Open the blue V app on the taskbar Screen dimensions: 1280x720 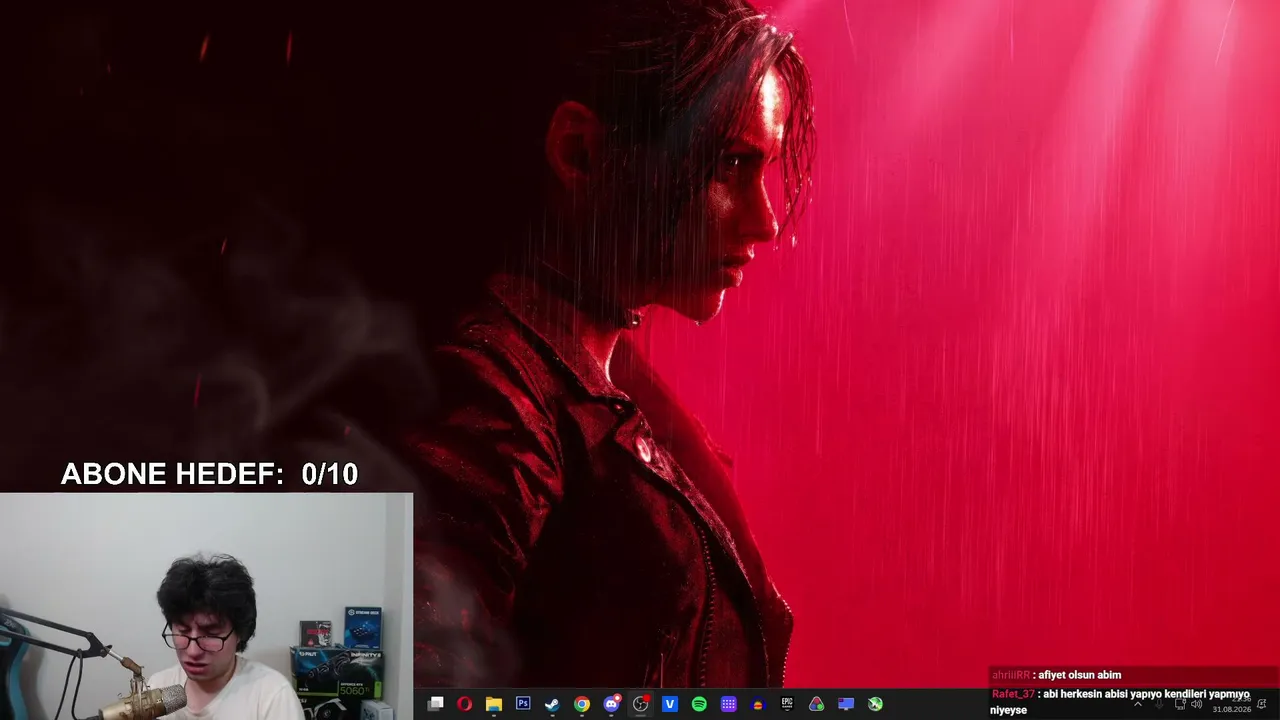tap(670, 704)
